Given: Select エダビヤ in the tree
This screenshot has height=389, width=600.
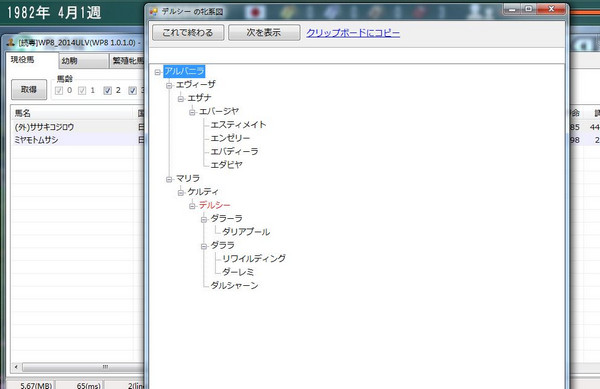Looking at the screenshot, I should pos(226,165).
